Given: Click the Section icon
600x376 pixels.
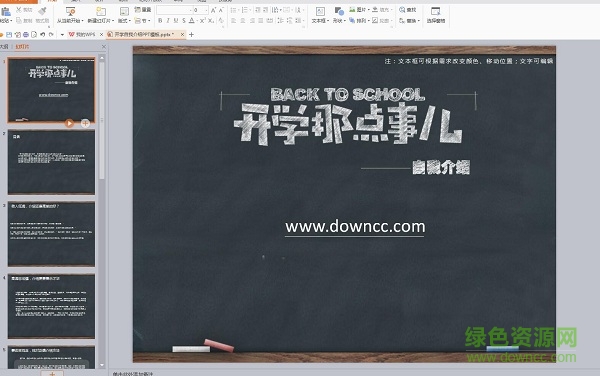Looking at the screenshot, I should pos(138,21).
